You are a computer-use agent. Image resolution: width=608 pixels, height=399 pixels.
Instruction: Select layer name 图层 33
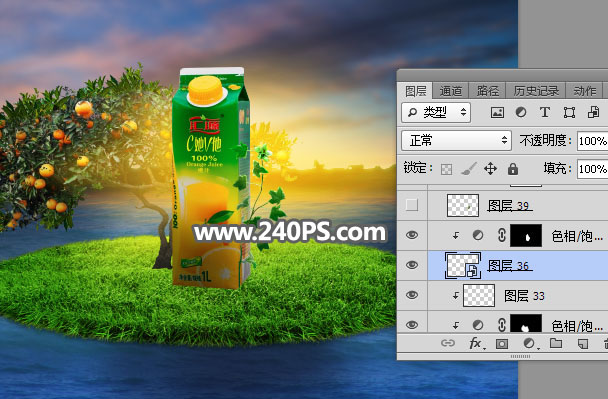tap(524, 296)
